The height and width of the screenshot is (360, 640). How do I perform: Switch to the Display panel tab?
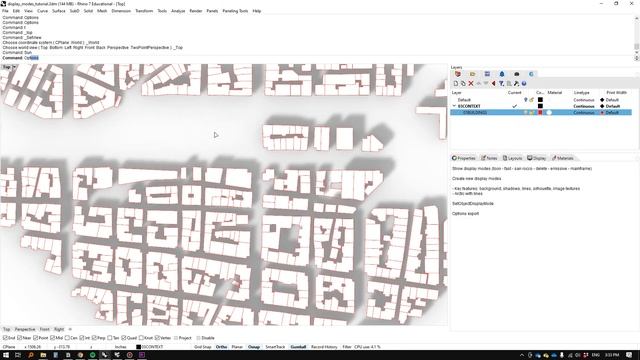pos(536,158)
